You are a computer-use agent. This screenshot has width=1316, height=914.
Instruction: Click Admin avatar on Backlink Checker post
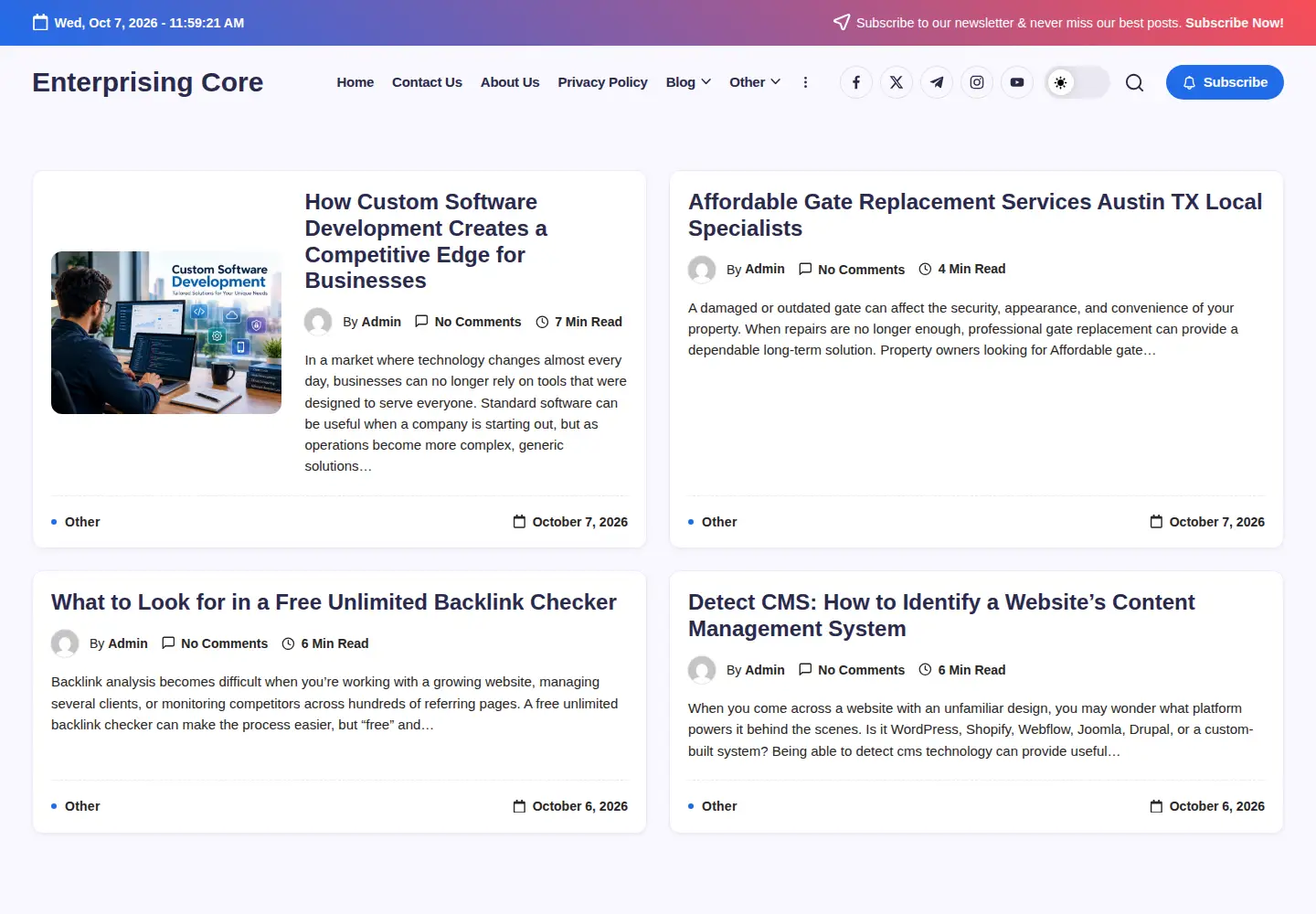tap(65, 643)
